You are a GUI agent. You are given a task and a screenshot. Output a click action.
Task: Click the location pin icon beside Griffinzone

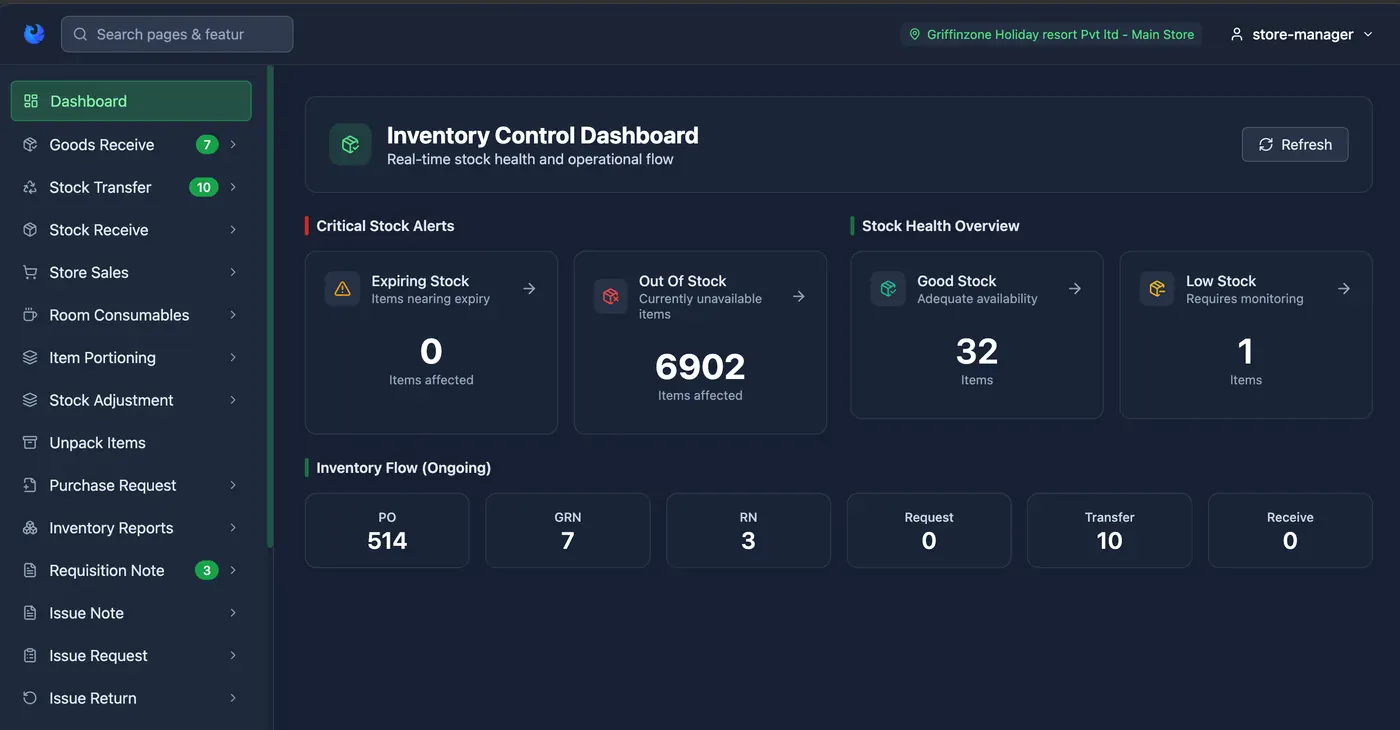point(914,34)
